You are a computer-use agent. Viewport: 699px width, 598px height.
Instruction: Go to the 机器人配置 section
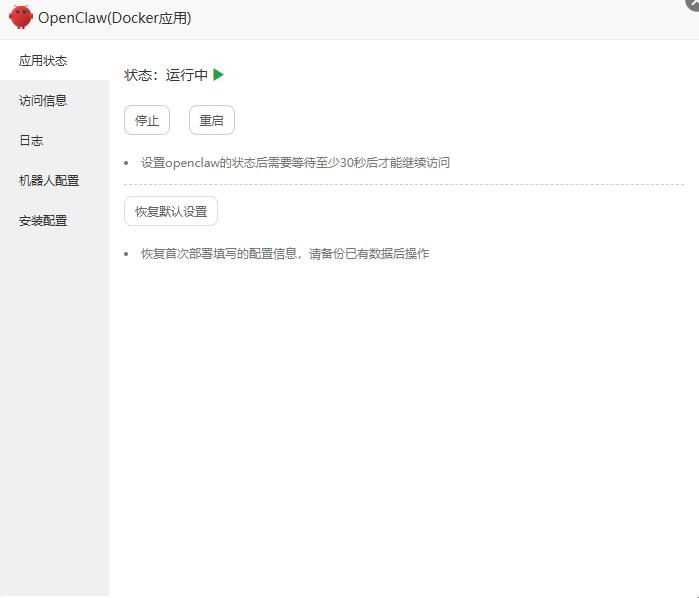[x=49, y=181]
